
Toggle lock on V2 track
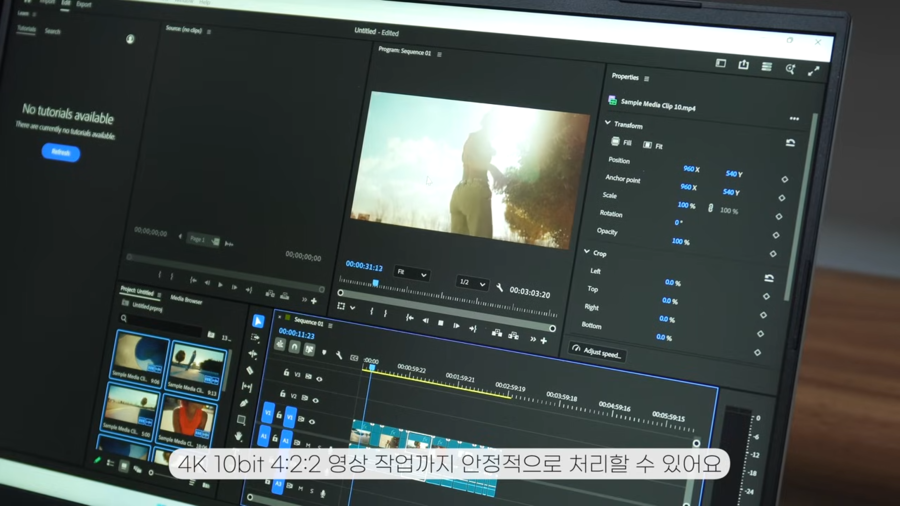pyautogui.click(x=282, y=394)
